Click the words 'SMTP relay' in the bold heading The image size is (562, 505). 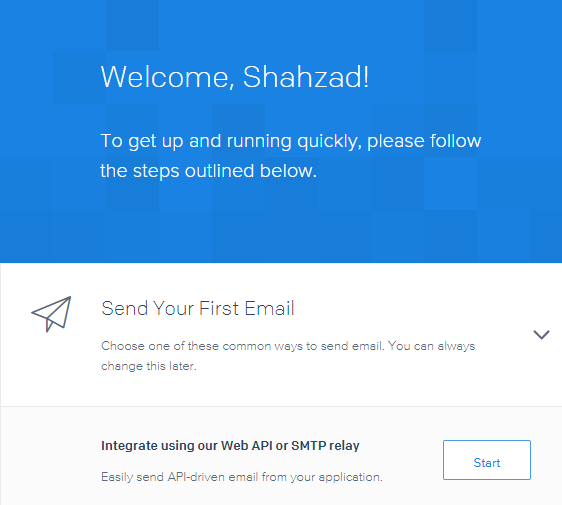pyautogui.click(x=325, y=446)
